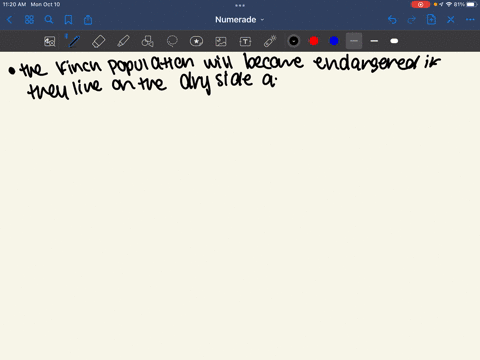Select the Highlighter tool
480x360 pixels.
[123, 41]
